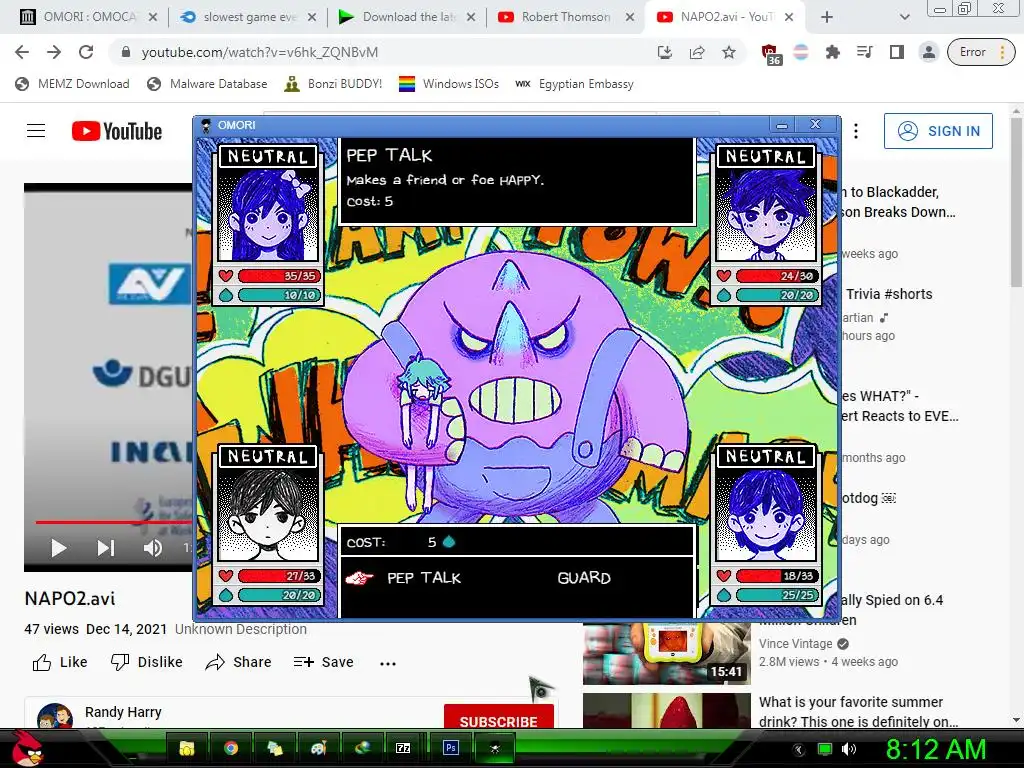Viewport: 1024px width, 768px height.
Task: Open Chrome on the taskbar
Action: (x=231, y=748)
